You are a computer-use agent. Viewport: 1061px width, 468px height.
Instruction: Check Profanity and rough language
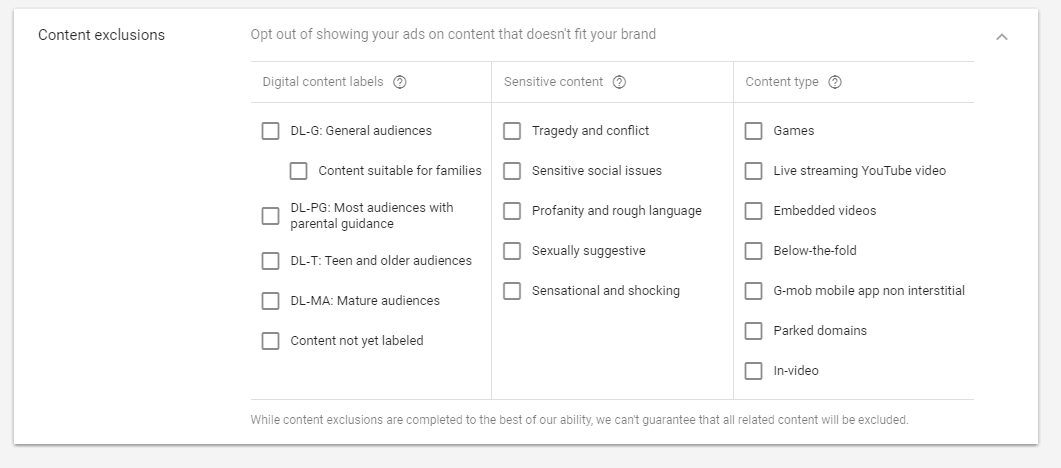[512, 210]
